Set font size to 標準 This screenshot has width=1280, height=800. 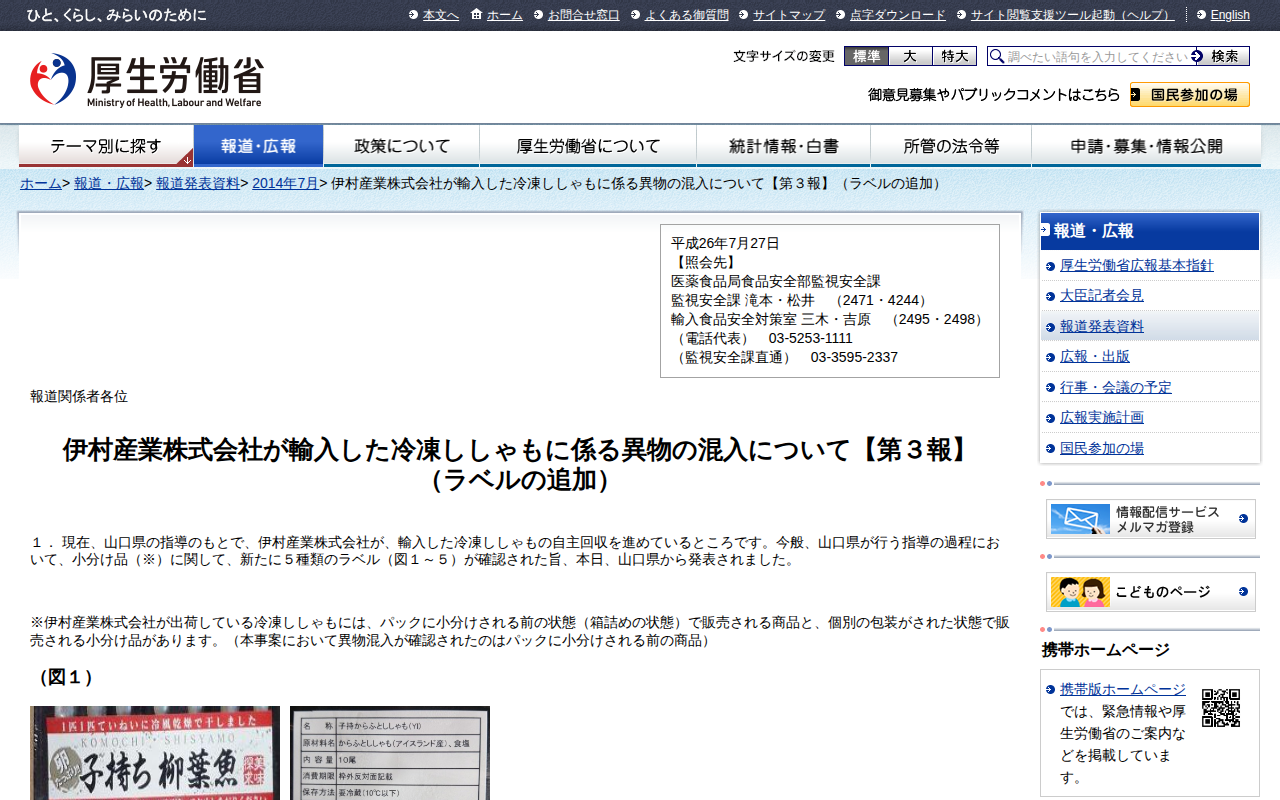866,56
